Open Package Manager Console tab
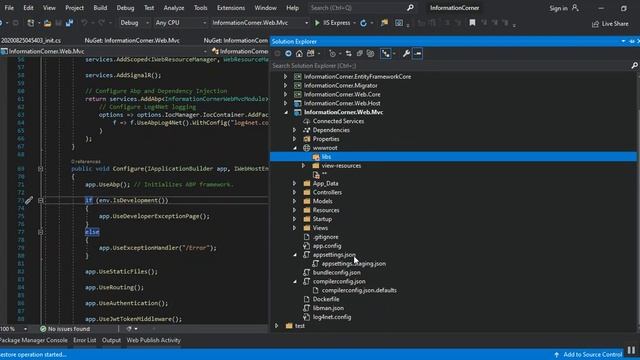 [33, 340]
